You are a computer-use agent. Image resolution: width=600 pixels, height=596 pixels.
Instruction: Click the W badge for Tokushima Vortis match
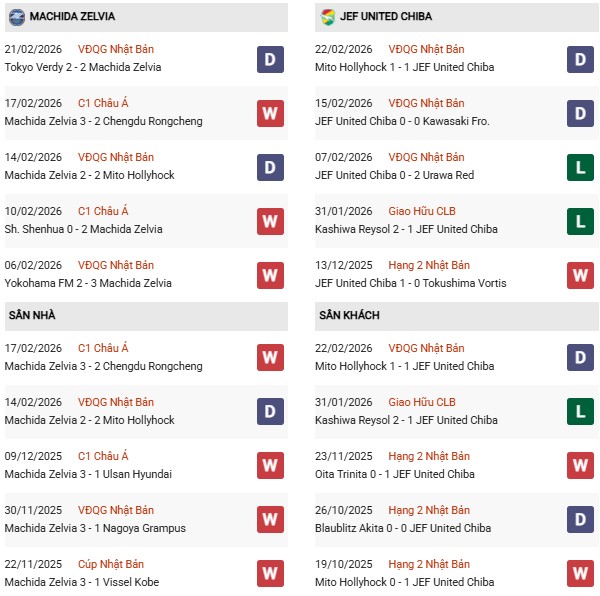click(580, 275)
